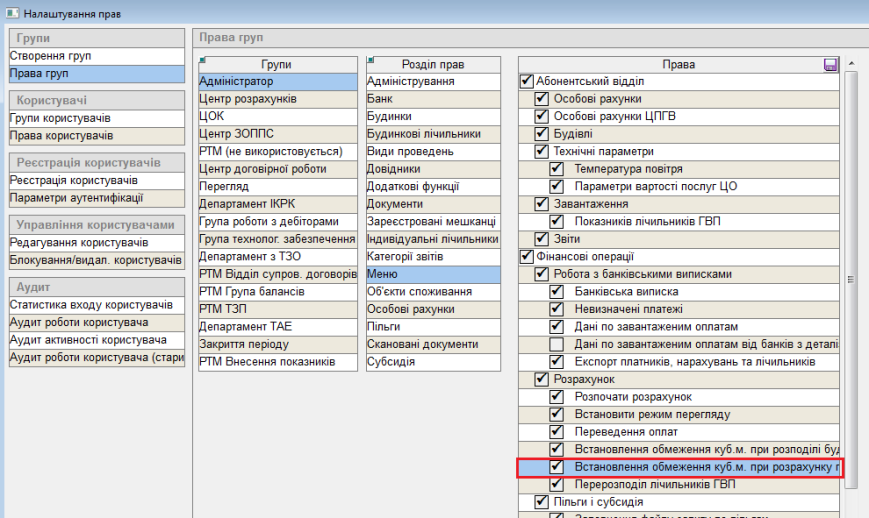Open Створення груп in left menu
The height and width of the screenshot is (518, 869).
pos(50,57)
